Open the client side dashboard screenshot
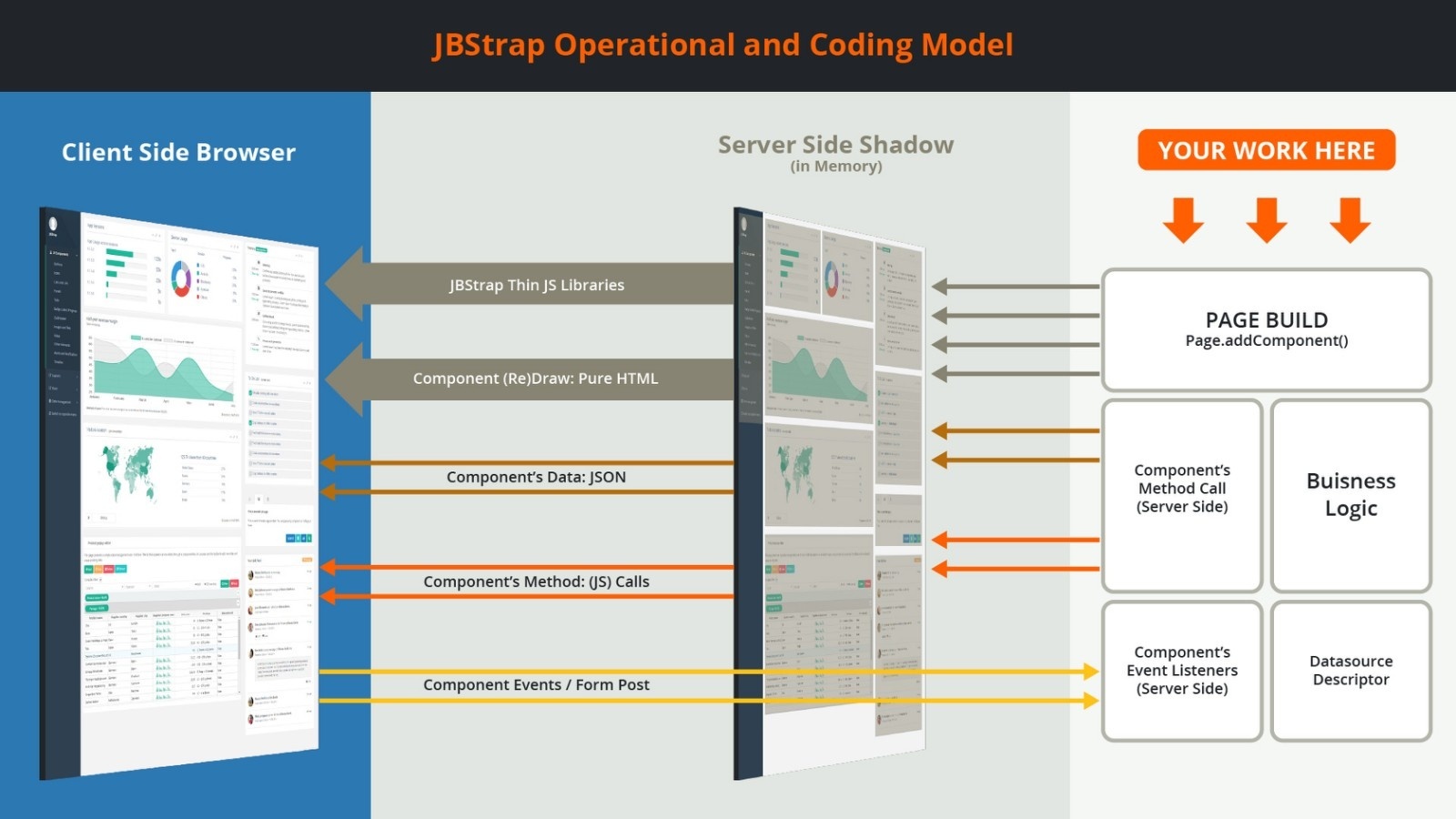 click(179, 493)
